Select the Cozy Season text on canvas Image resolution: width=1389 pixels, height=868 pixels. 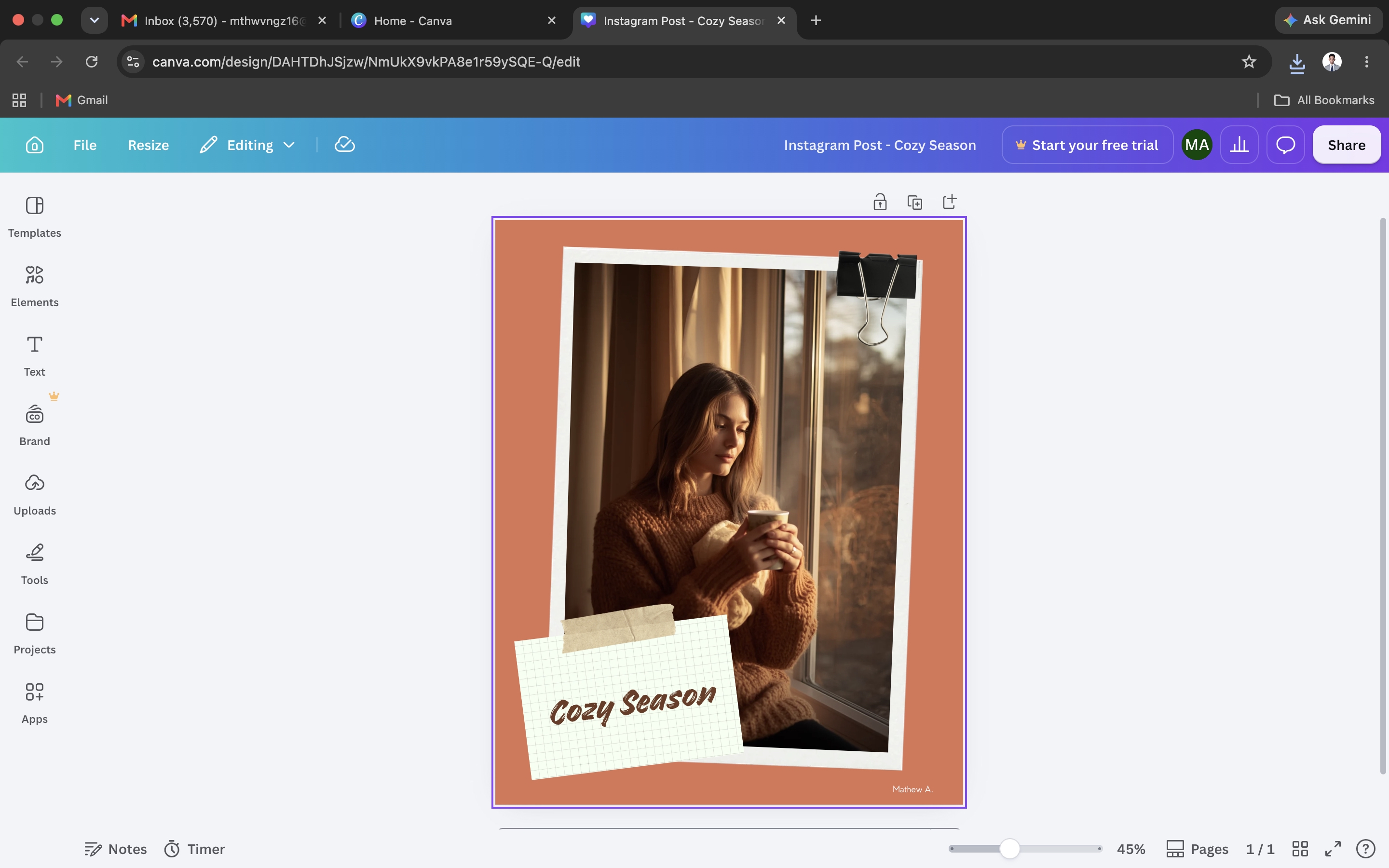pos(632,705)
